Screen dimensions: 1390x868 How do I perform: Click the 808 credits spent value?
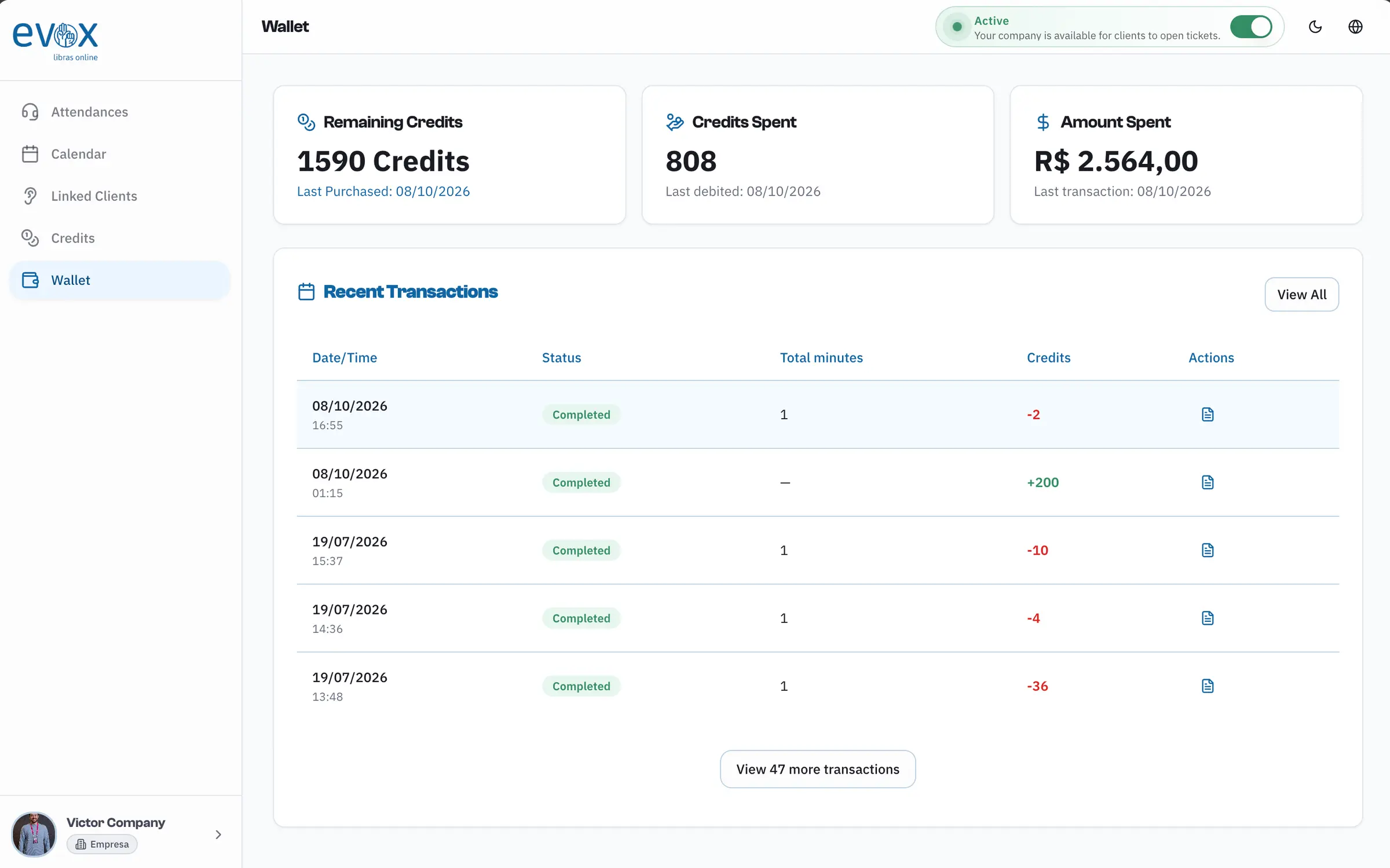point(691,161)
